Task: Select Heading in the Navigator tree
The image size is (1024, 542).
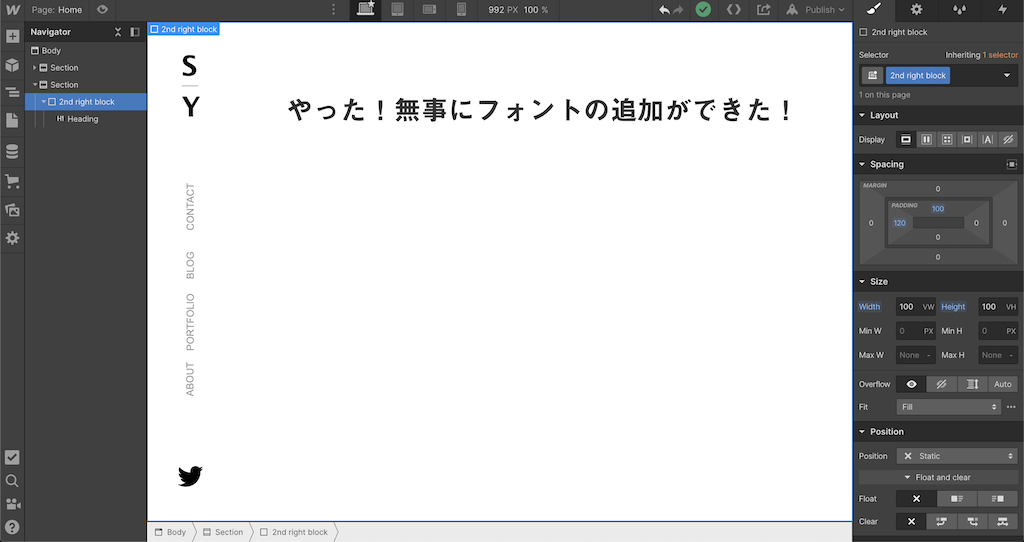Action: point(82,119)
